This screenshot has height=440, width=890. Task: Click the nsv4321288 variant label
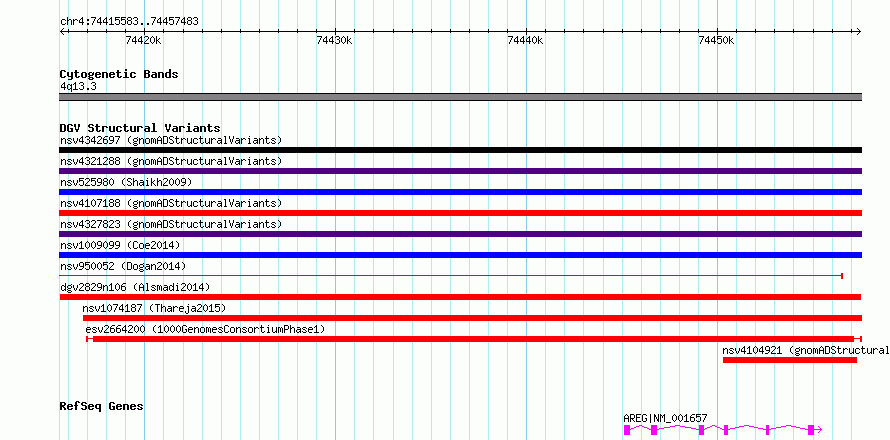click(171, 161)
